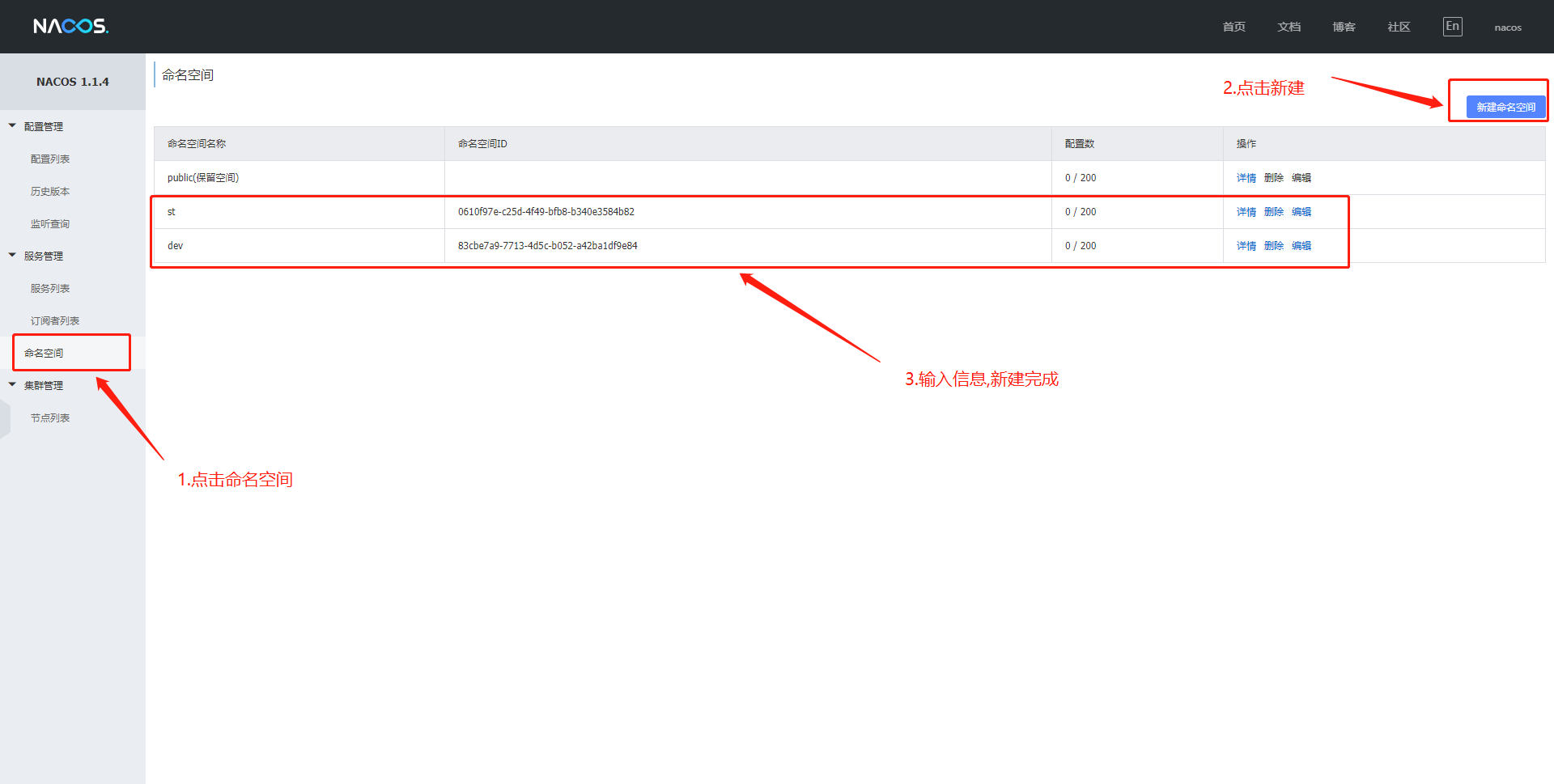Open the 社区 link in header
This screenshot has height=784, width=1554.
(1399, 27)
